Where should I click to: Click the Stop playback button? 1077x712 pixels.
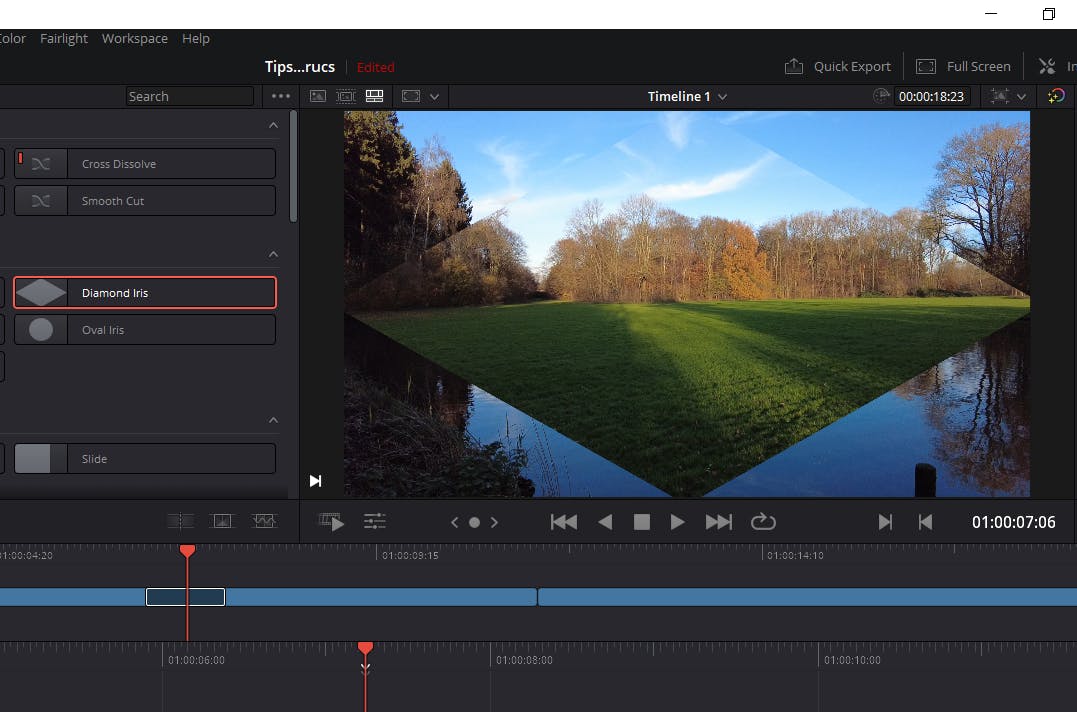pos(642,522)
